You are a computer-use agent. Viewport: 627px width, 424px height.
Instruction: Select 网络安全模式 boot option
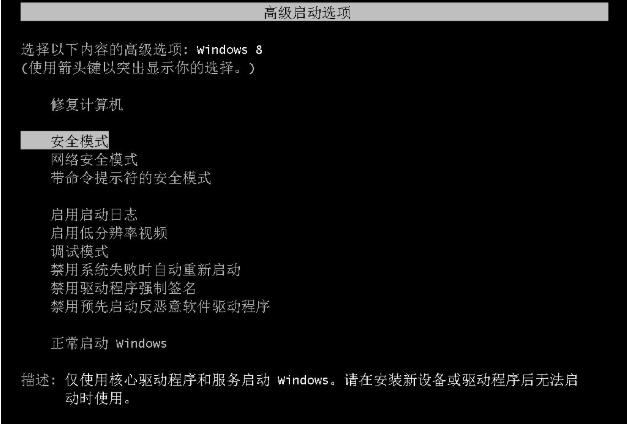94,160
